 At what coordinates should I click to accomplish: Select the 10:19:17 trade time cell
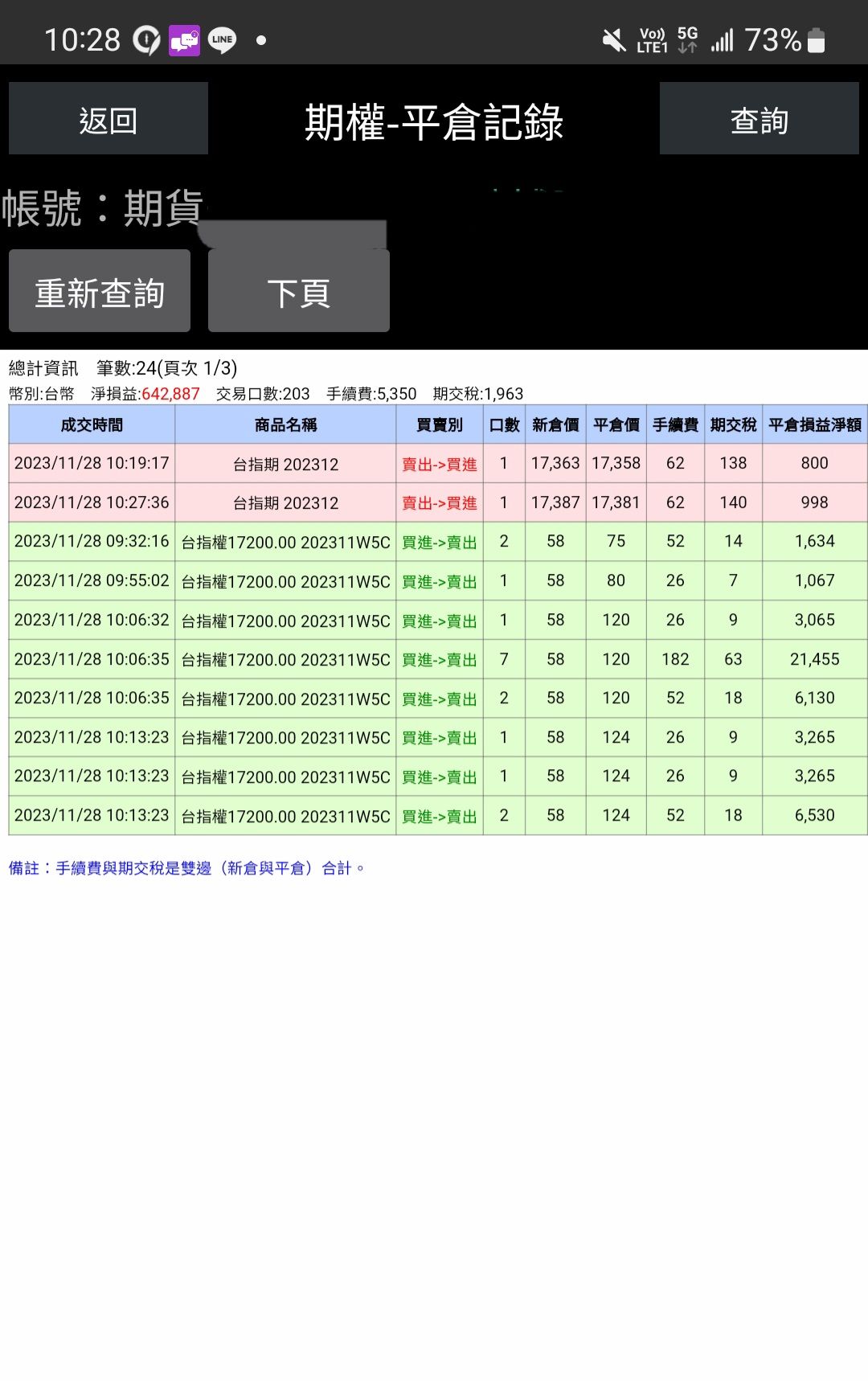[x=92, y=463]
